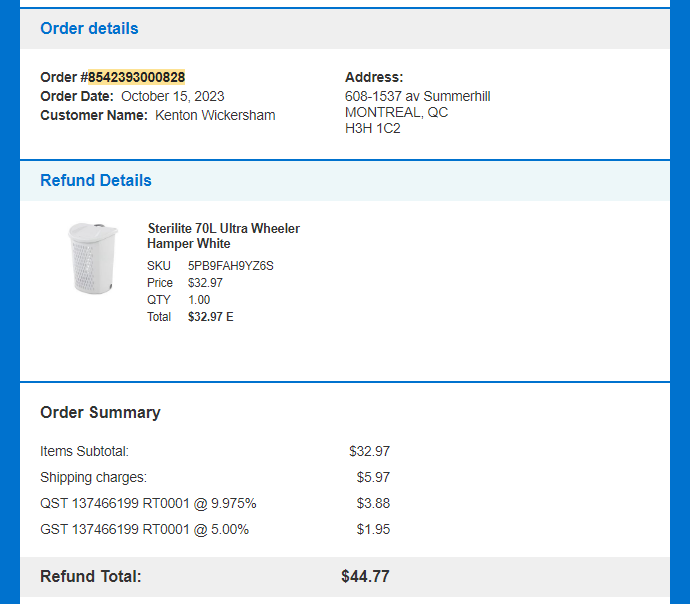
Task: Click the Items Subtotal amount $32.97
Action: (370, 451)
